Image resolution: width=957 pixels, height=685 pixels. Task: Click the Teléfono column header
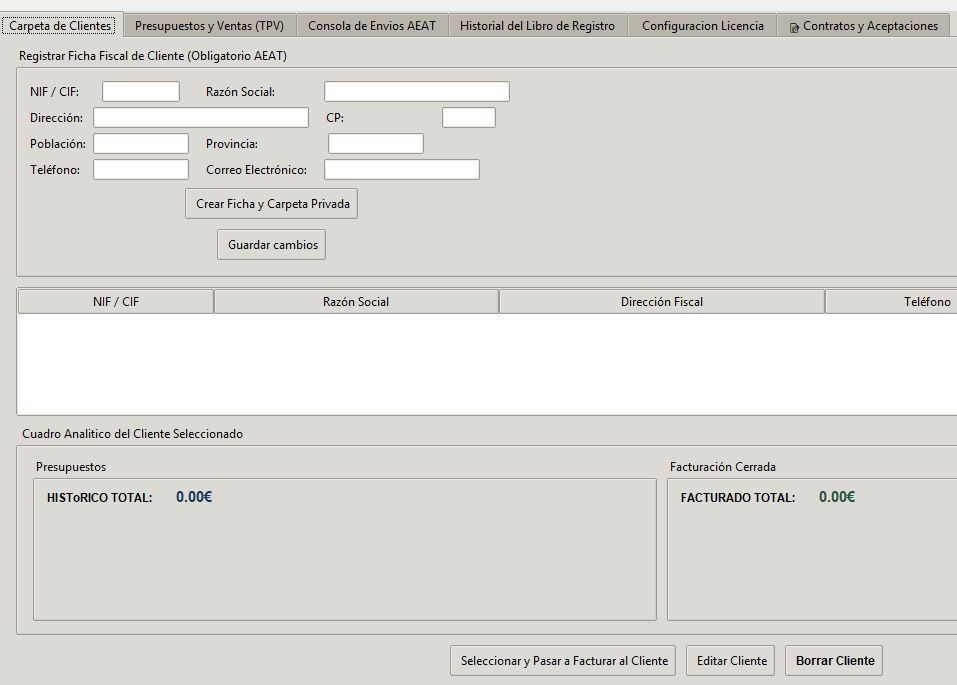click(x=892, y=302)
